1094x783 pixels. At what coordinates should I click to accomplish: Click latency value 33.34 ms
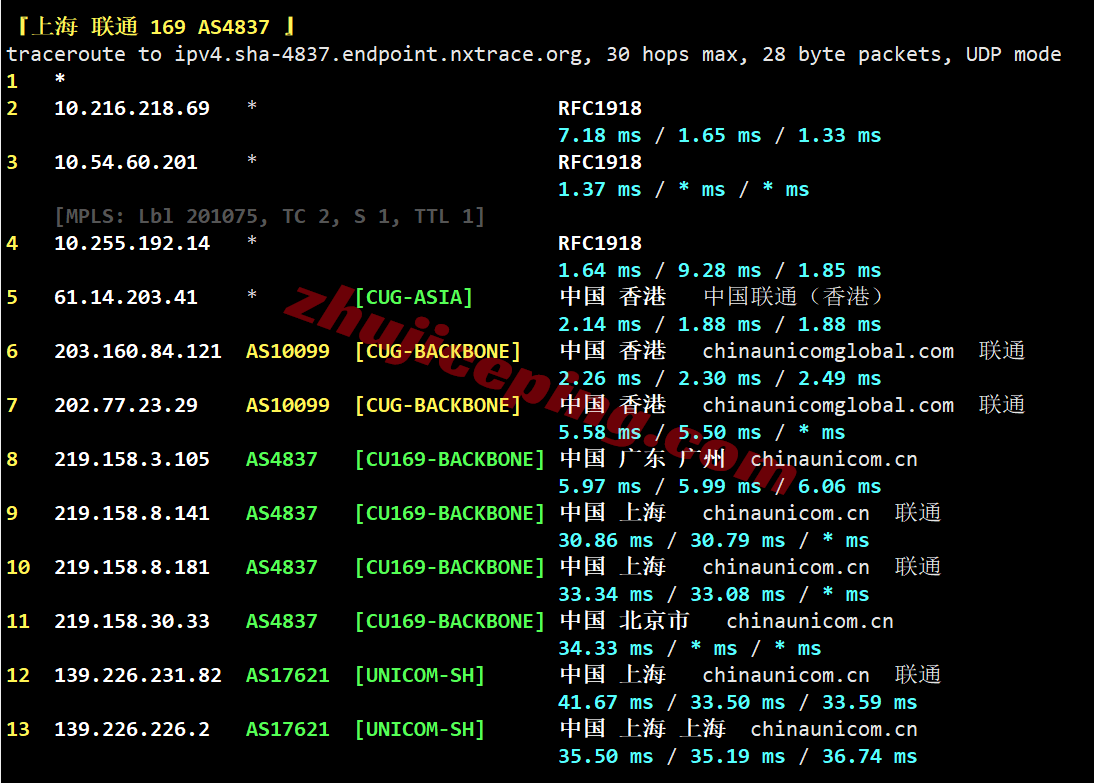tap(606, 595)
